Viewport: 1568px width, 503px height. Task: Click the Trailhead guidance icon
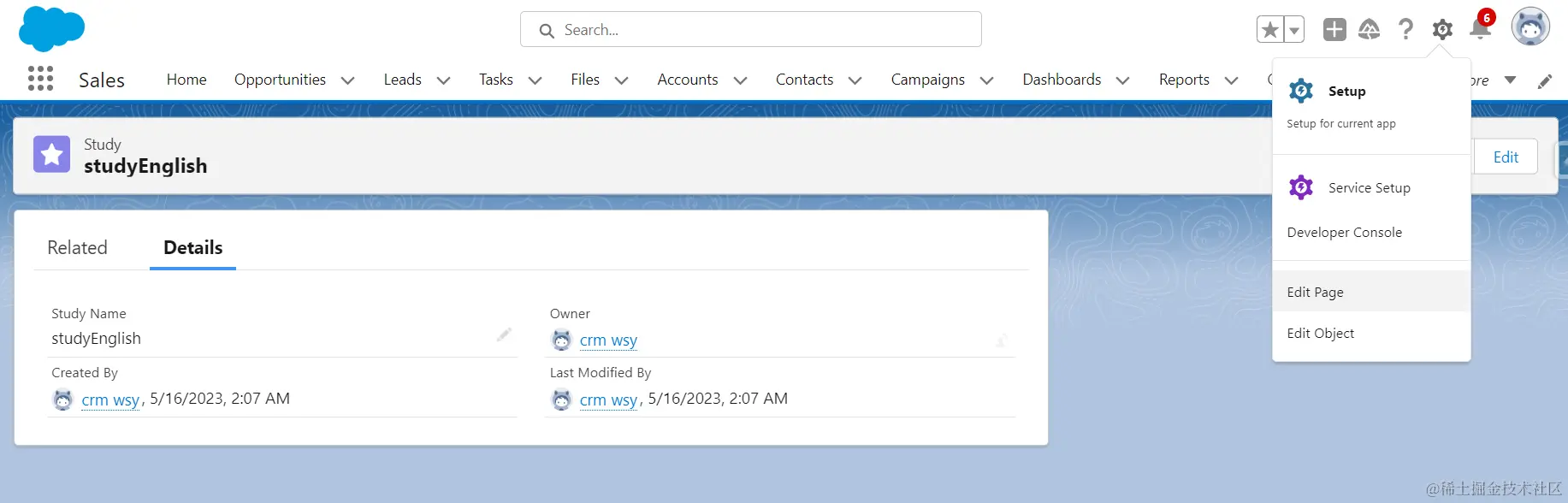pos(1370,30)
